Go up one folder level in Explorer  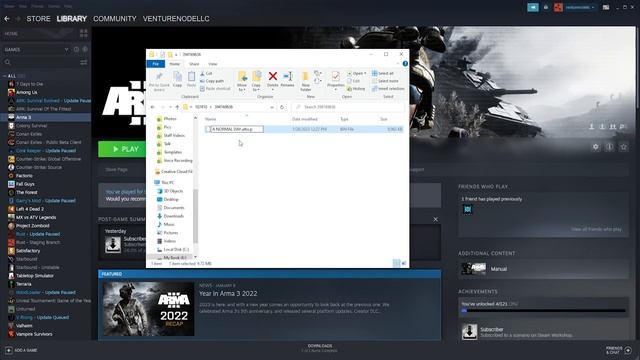click(x=177, y=107)
